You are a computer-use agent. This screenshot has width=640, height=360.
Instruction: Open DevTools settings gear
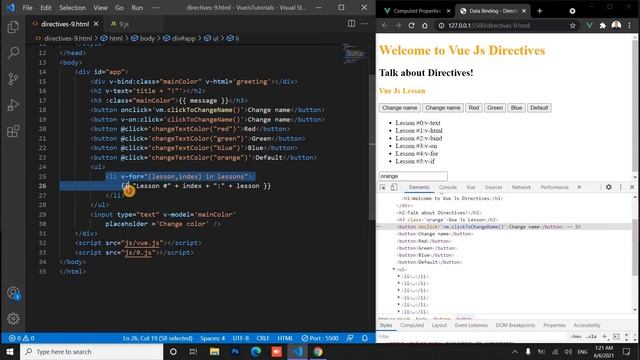(609, 187)
